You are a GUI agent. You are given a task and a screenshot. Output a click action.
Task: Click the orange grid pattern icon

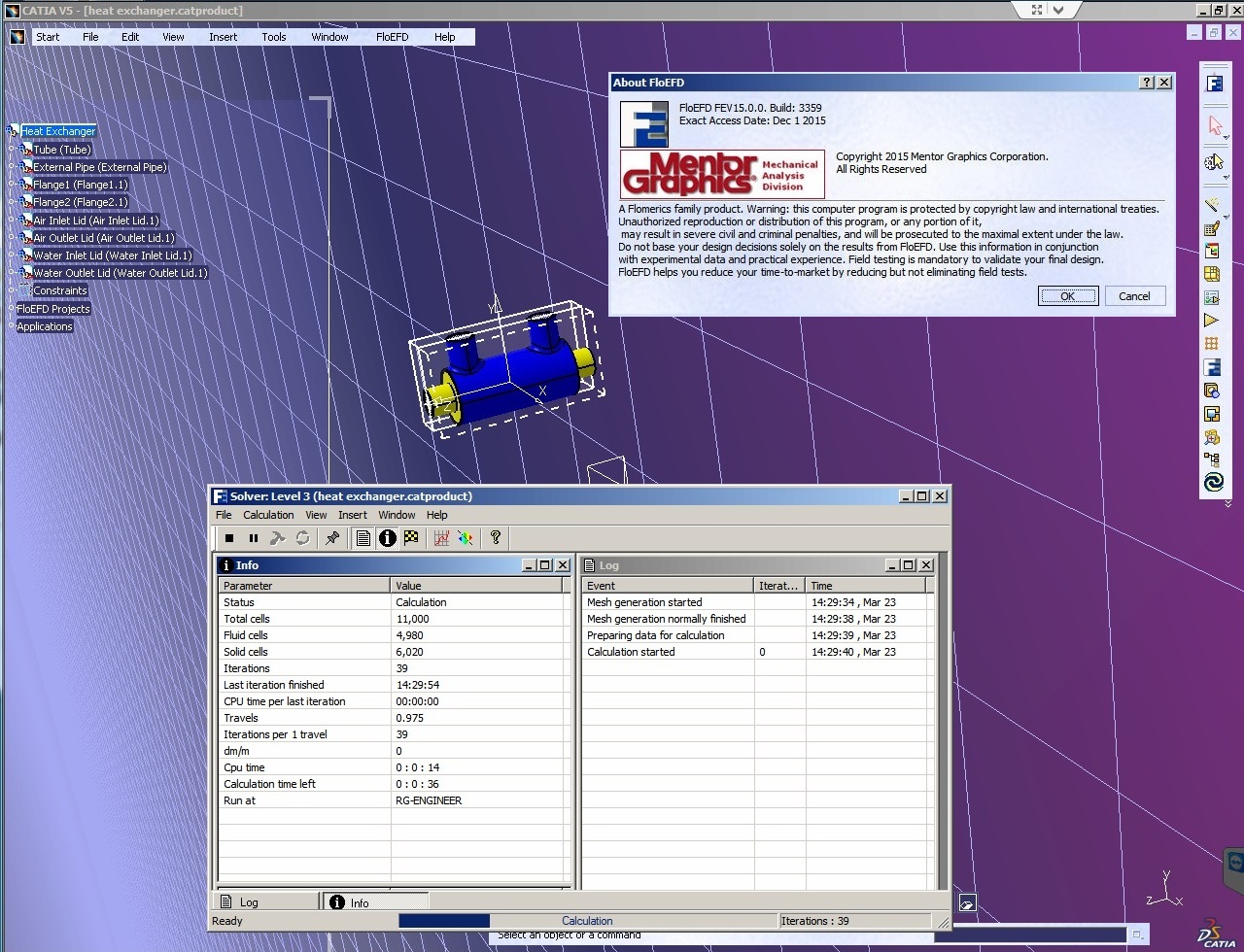coord(1212,344)
